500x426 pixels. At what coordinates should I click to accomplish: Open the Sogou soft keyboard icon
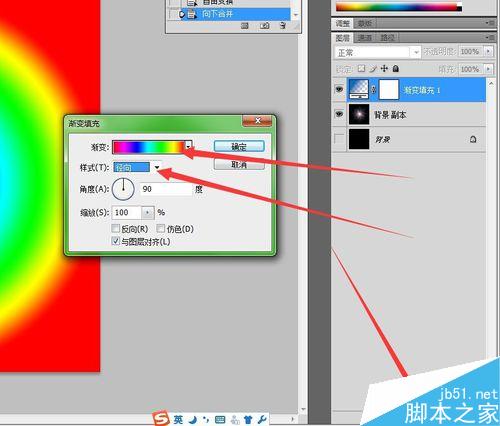[x=220, y=420]
